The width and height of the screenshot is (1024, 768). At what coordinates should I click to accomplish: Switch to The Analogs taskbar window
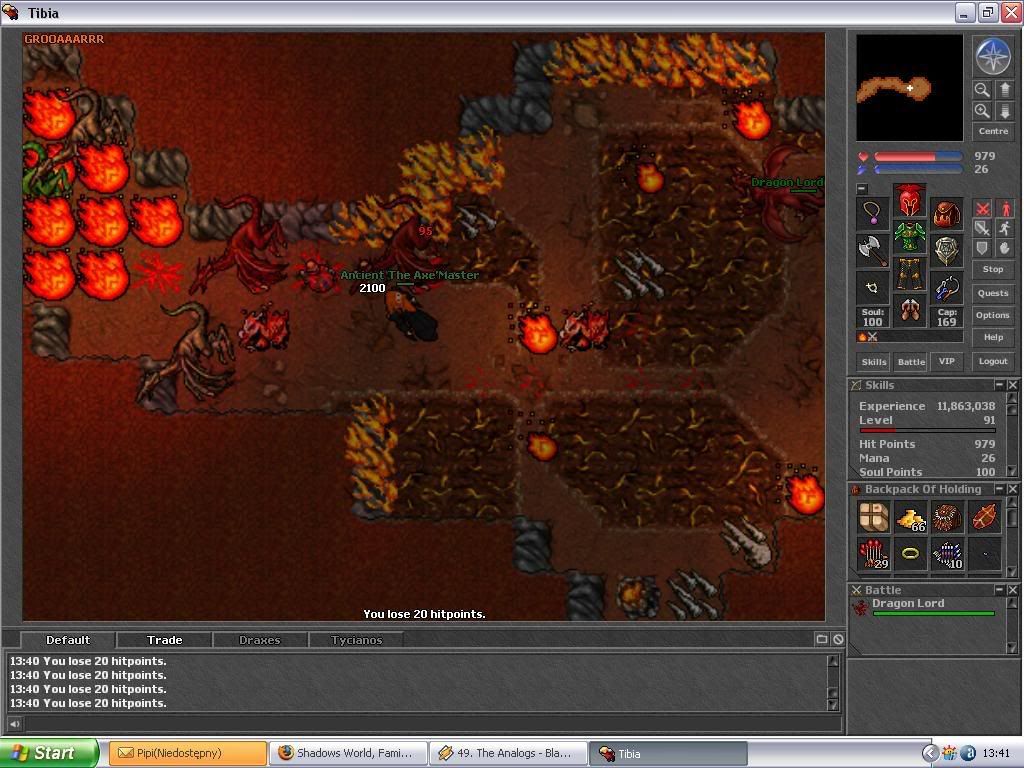click(508, 753)
